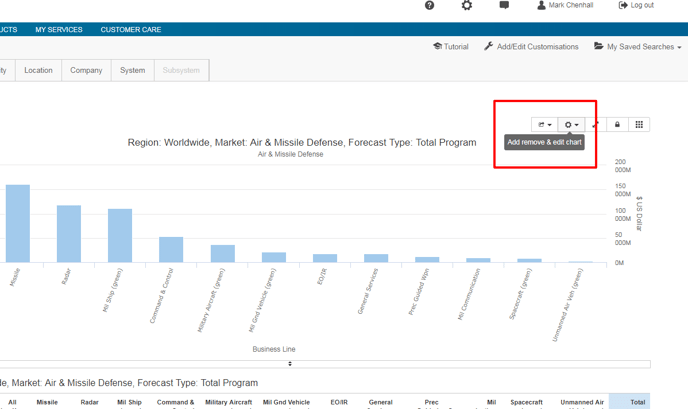The height and width of the screenshot is (409, 688).
Task: Open the chart gear edit dropdown
Action: pos(571,125)
